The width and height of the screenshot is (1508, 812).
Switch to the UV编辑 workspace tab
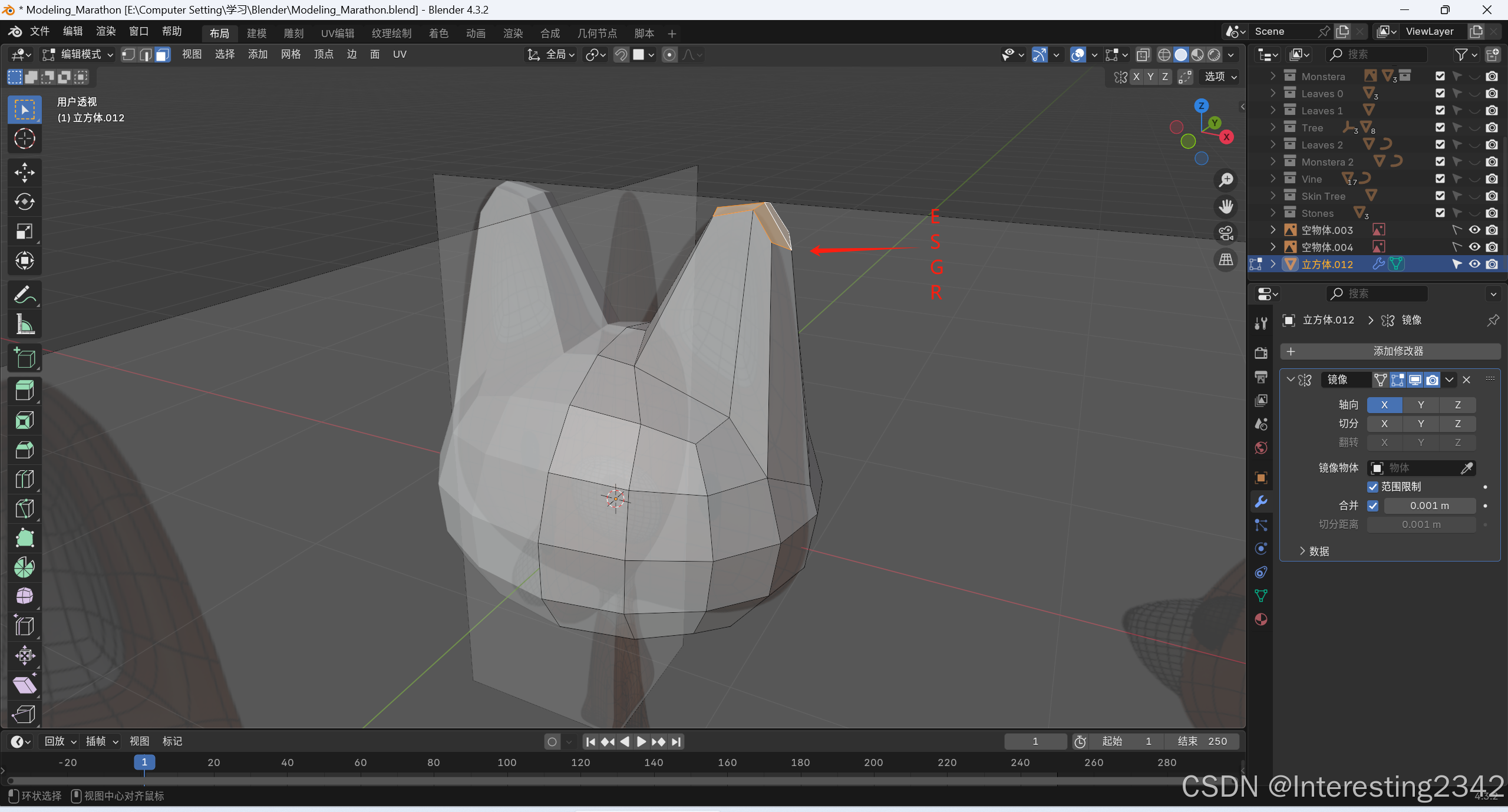(337, 34)
